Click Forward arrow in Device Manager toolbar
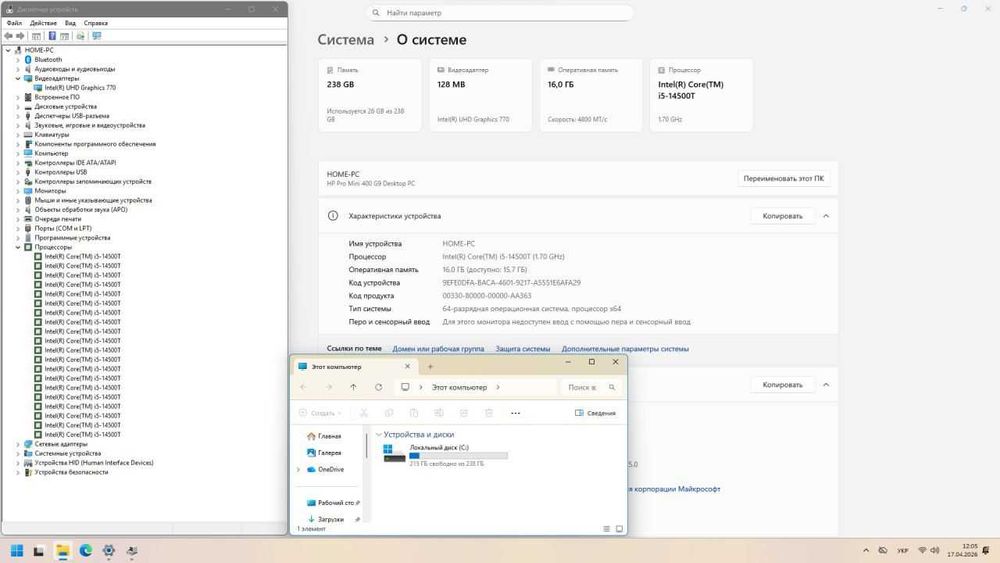Viewport: 1000px width, 563px height. (x=20, y=36)
